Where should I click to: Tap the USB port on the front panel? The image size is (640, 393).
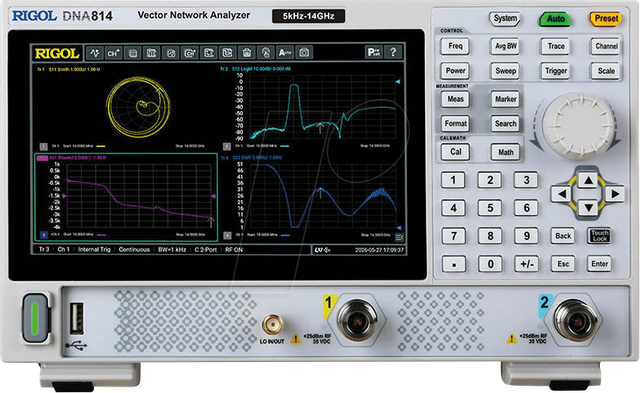(x=77, y=319)
